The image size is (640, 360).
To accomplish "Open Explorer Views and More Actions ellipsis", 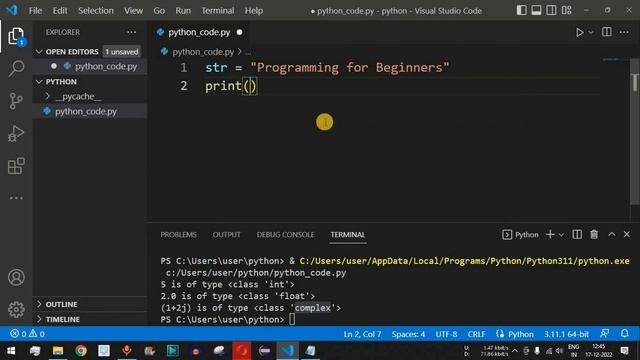I will pos(131,32).
